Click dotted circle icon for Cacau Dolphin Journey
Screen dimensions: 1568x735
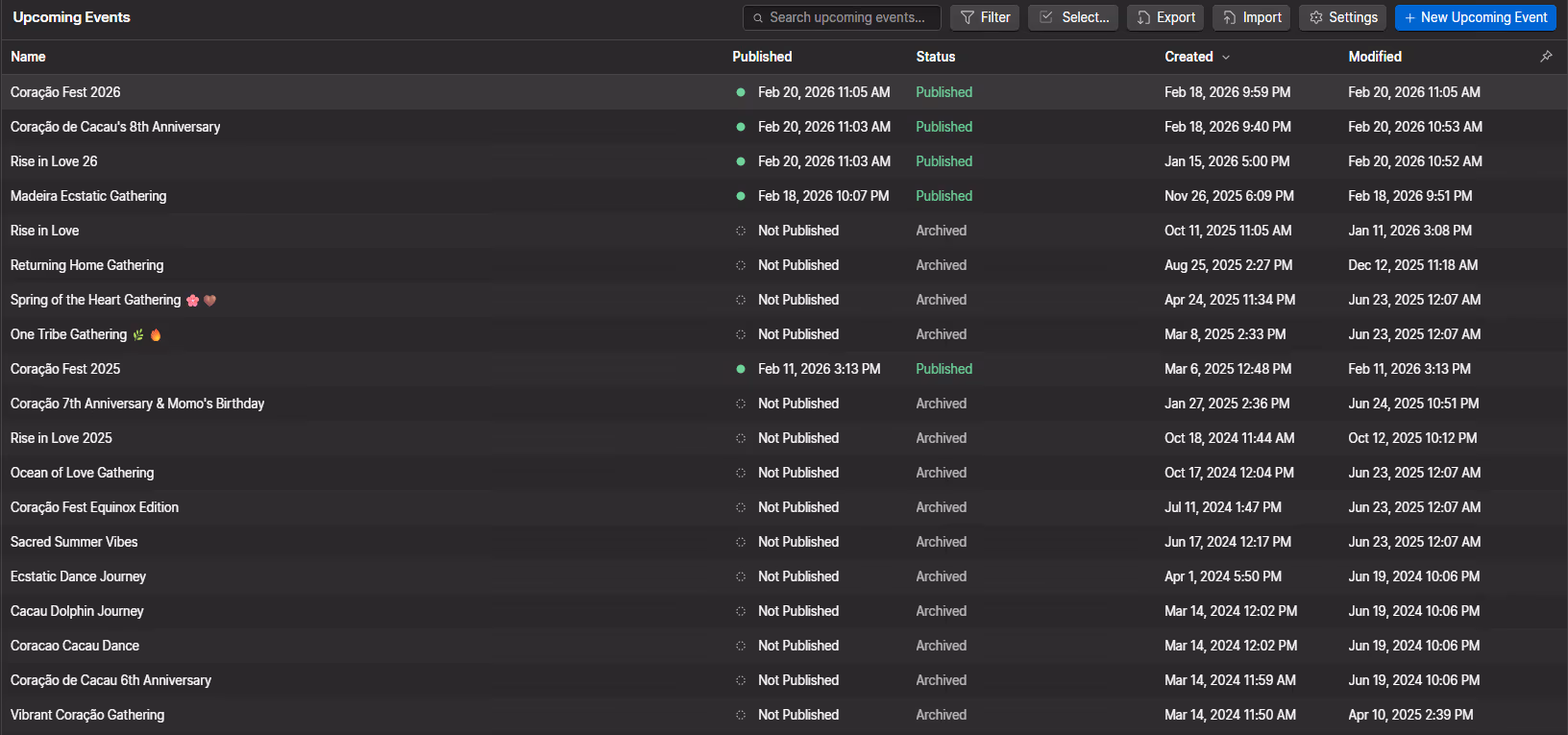point(741,611)
